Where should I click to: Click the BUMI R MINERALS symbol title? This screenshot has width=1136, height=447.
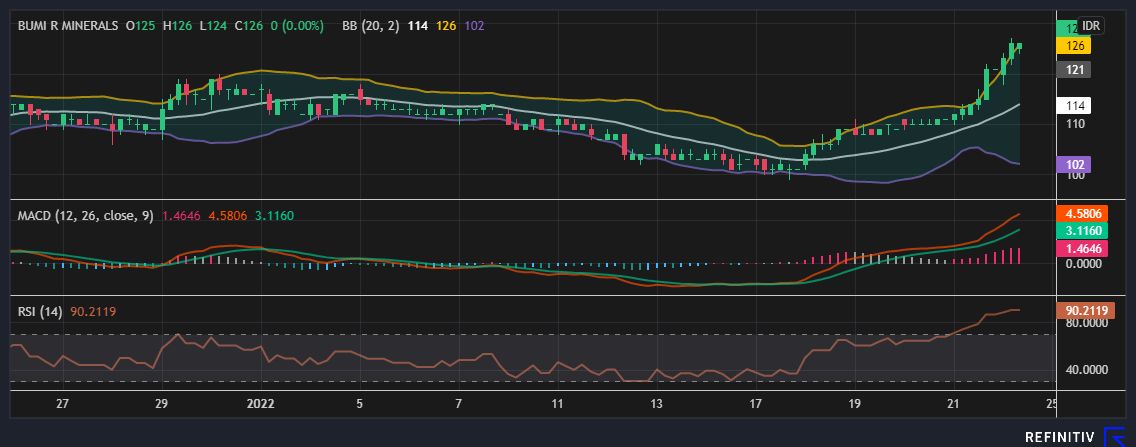[x=68, y=25]
